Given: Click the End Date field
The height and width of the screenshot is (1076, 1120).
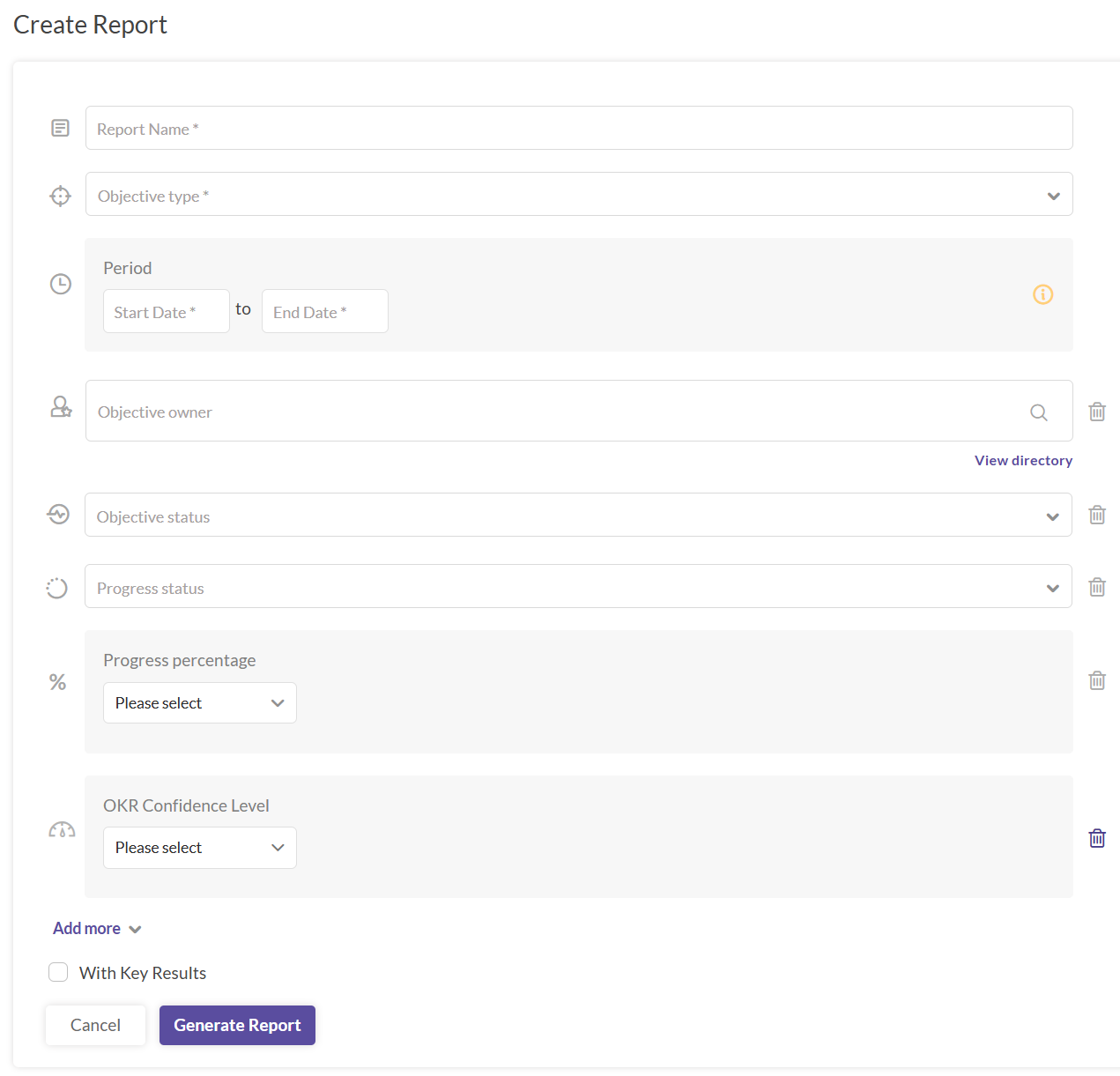Looking at the screenshot, I should [325, 311].
